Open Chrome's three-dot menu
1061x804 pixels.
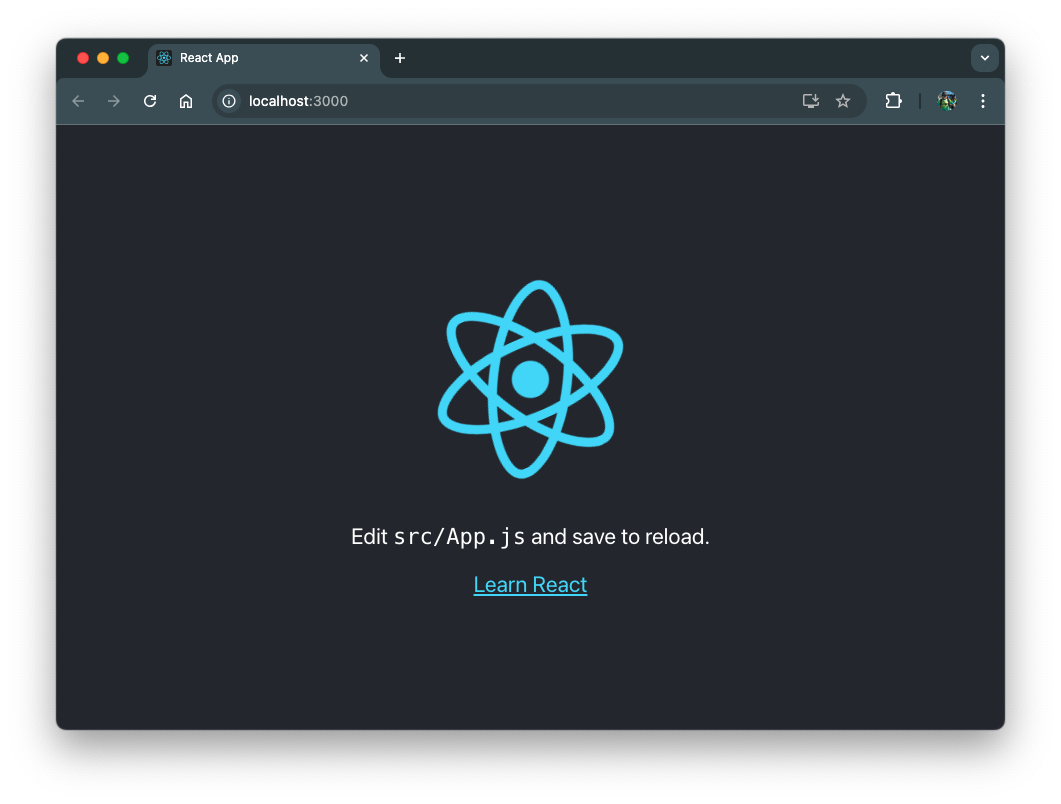(x=983, y=101)
